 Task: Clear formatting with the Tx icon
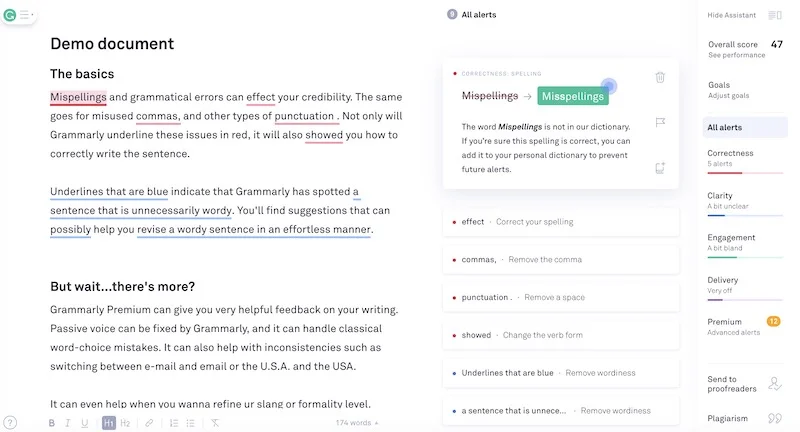215,423
